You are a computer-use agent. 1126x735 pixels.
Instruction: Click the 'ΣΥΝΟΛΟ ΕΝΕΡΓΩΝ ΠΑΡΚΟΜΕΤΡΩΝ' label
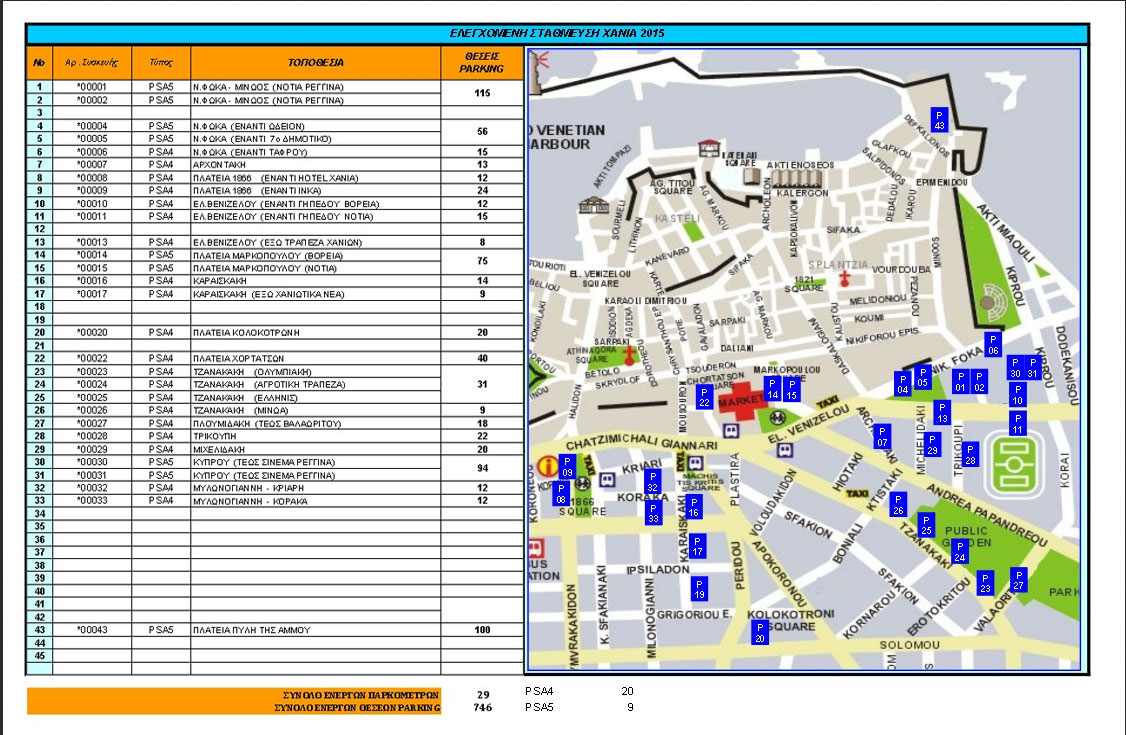(x=360, y=695)
